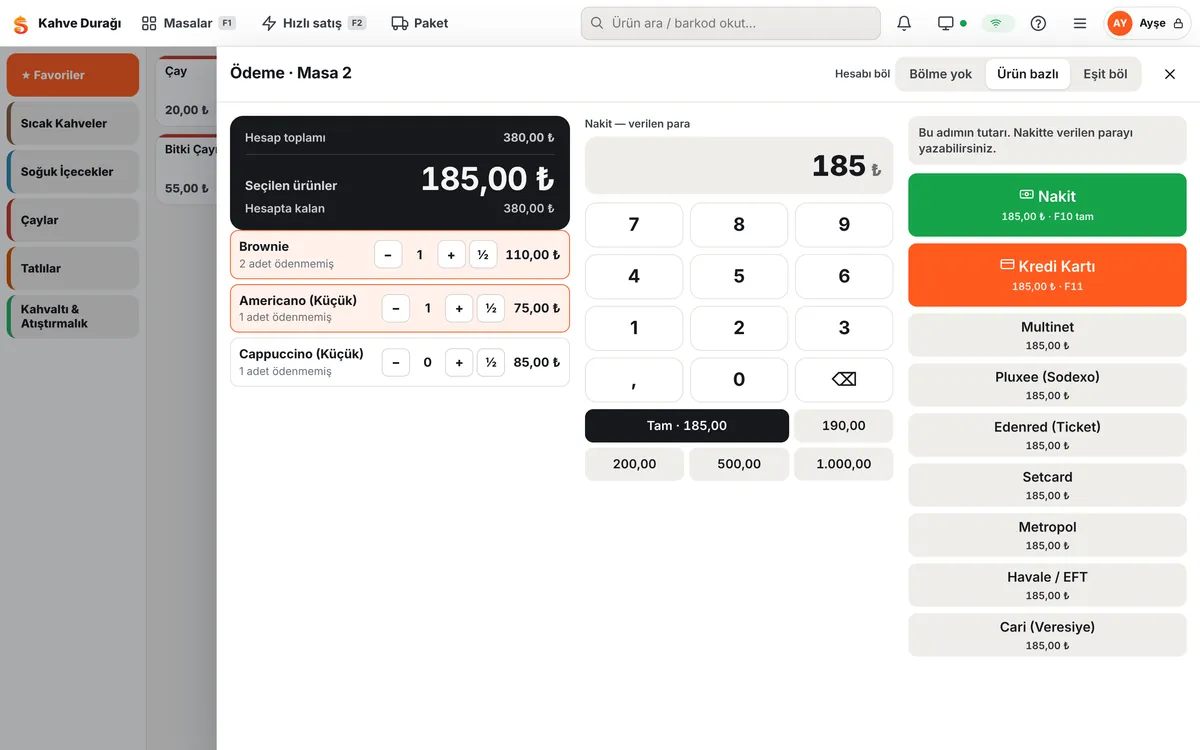1200x750 pixels.
Task: Set half portion for Brownie
Action: click(483, 255)
